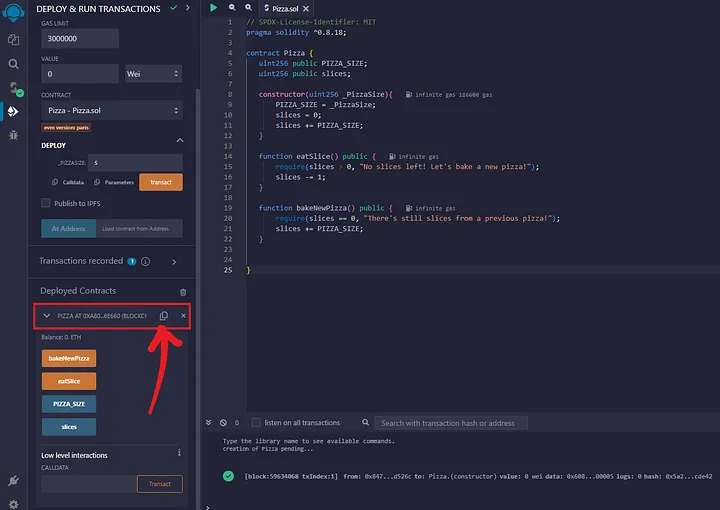Click the green Run script play icon
Viewport: 720px width, 510px height.
pos(213,7)
